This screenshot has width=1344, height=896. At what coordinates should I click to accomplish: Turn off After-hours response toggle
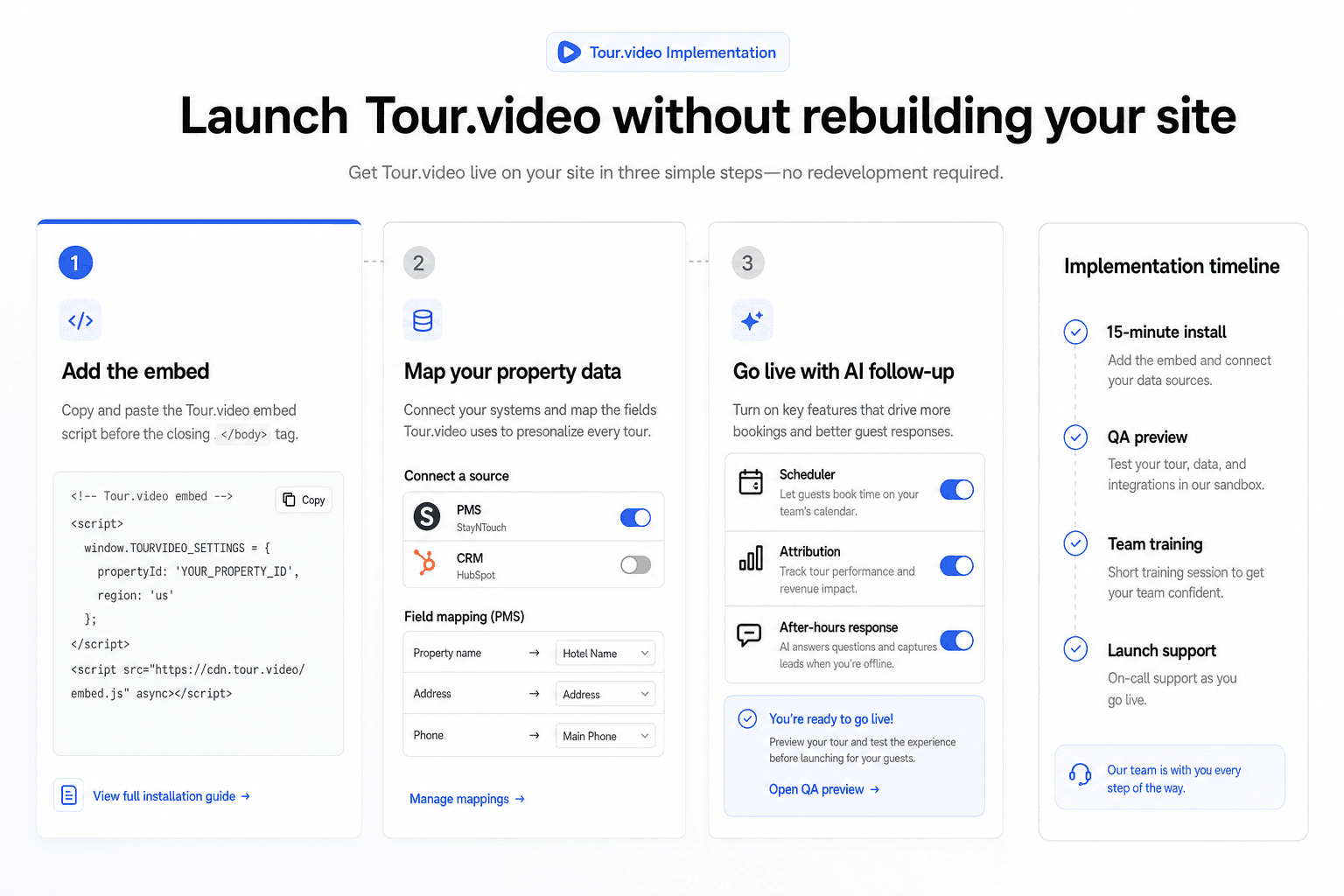956,640
